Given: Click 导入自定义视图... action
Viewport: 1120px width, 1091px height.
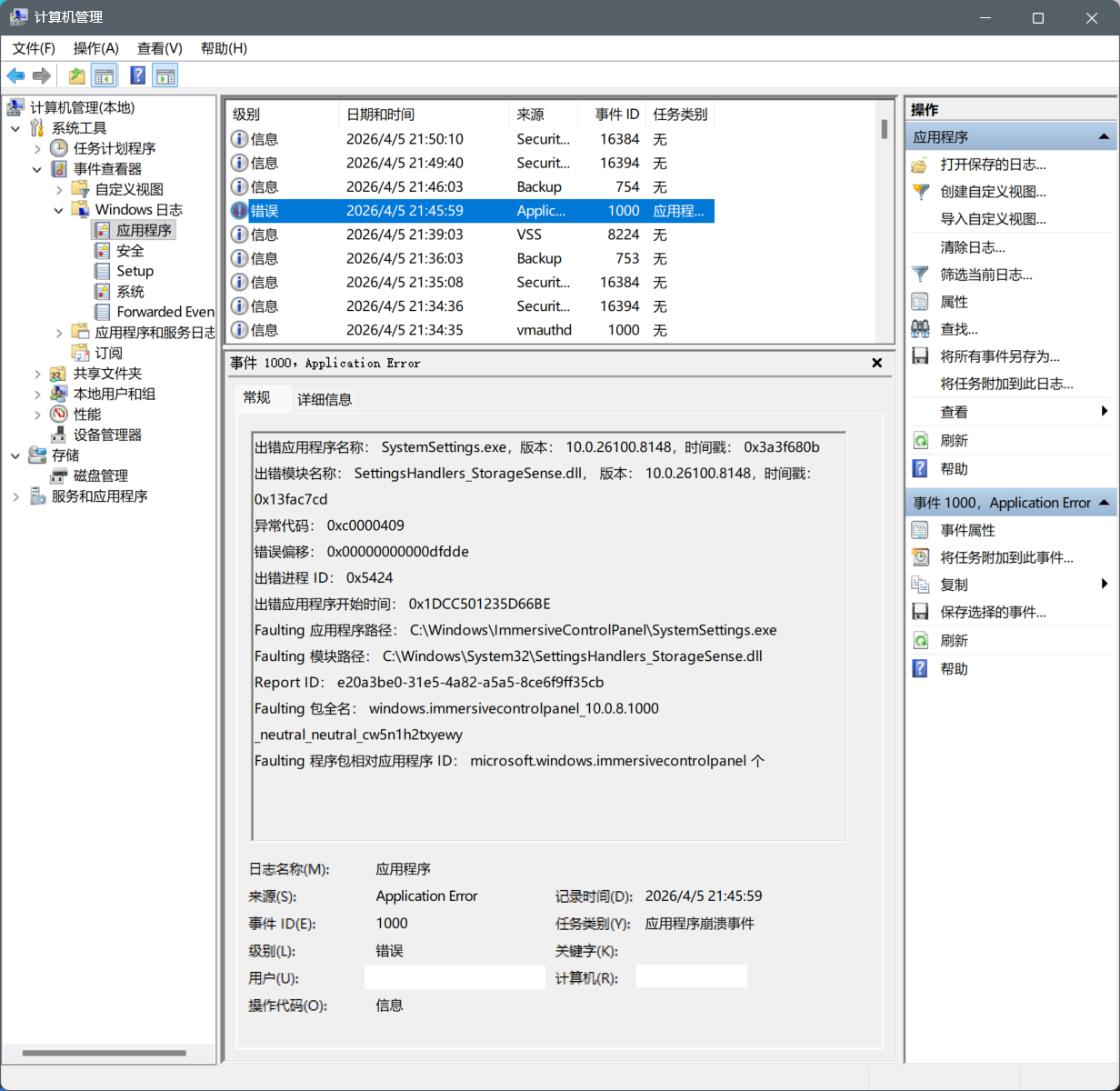Looking at the screenshot, I should coord(993,219).
